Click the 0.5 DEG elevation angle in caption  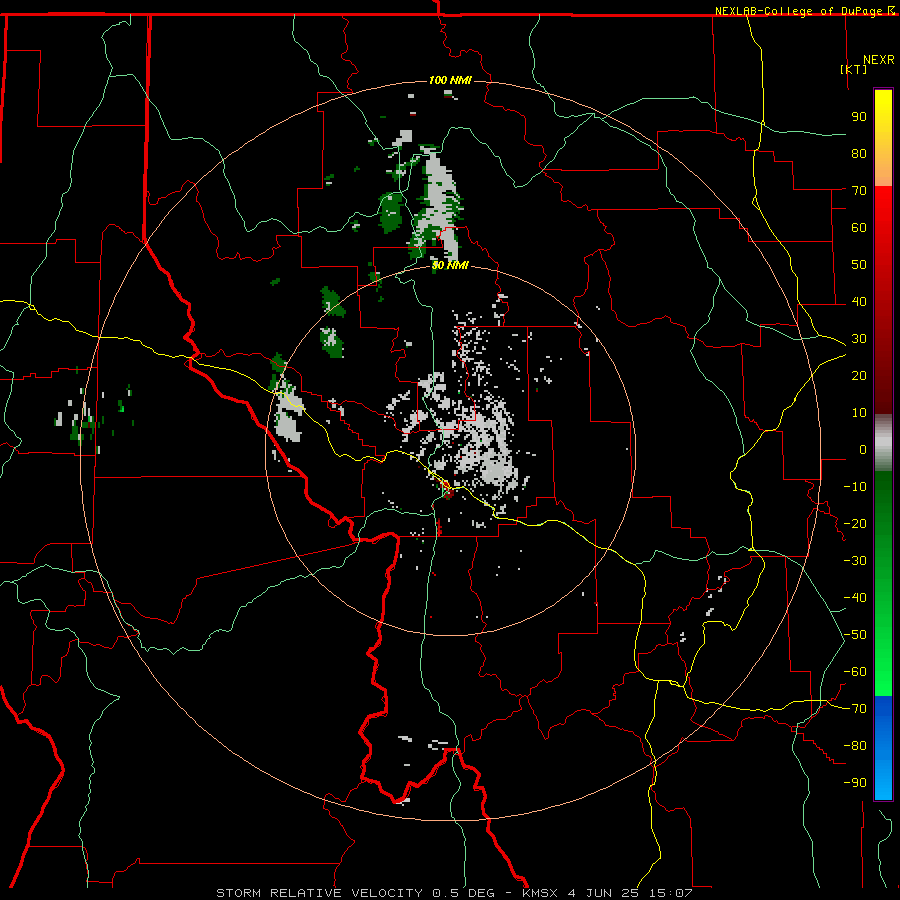pyautogui.click(x=463, y=893)
